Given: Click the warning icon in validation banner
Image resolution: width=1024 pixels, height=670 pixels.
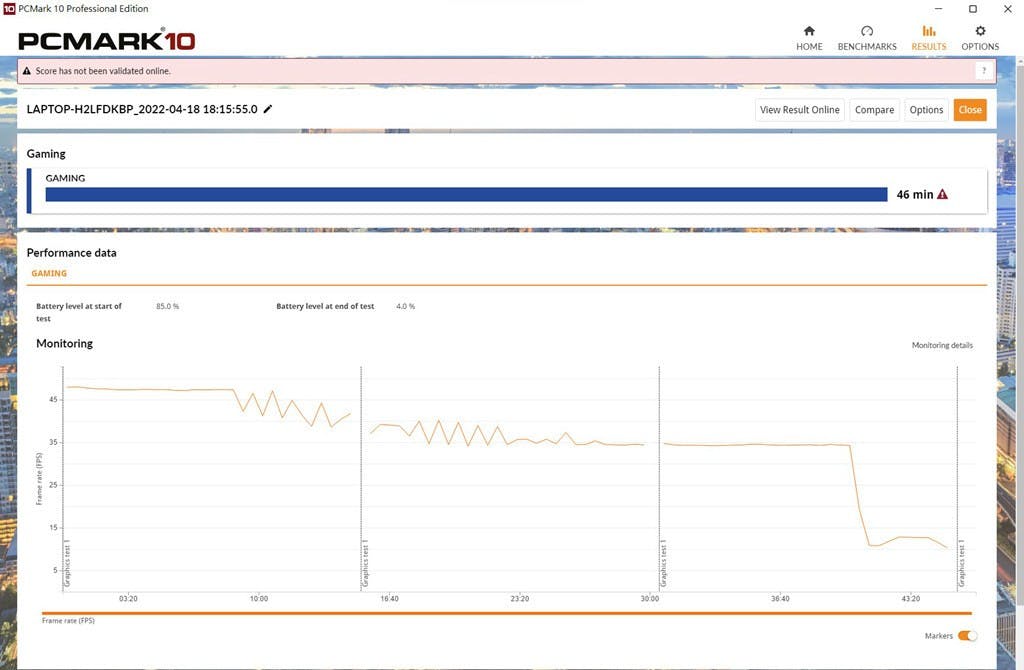Looking at the screenshot, I should pos(27,71).
